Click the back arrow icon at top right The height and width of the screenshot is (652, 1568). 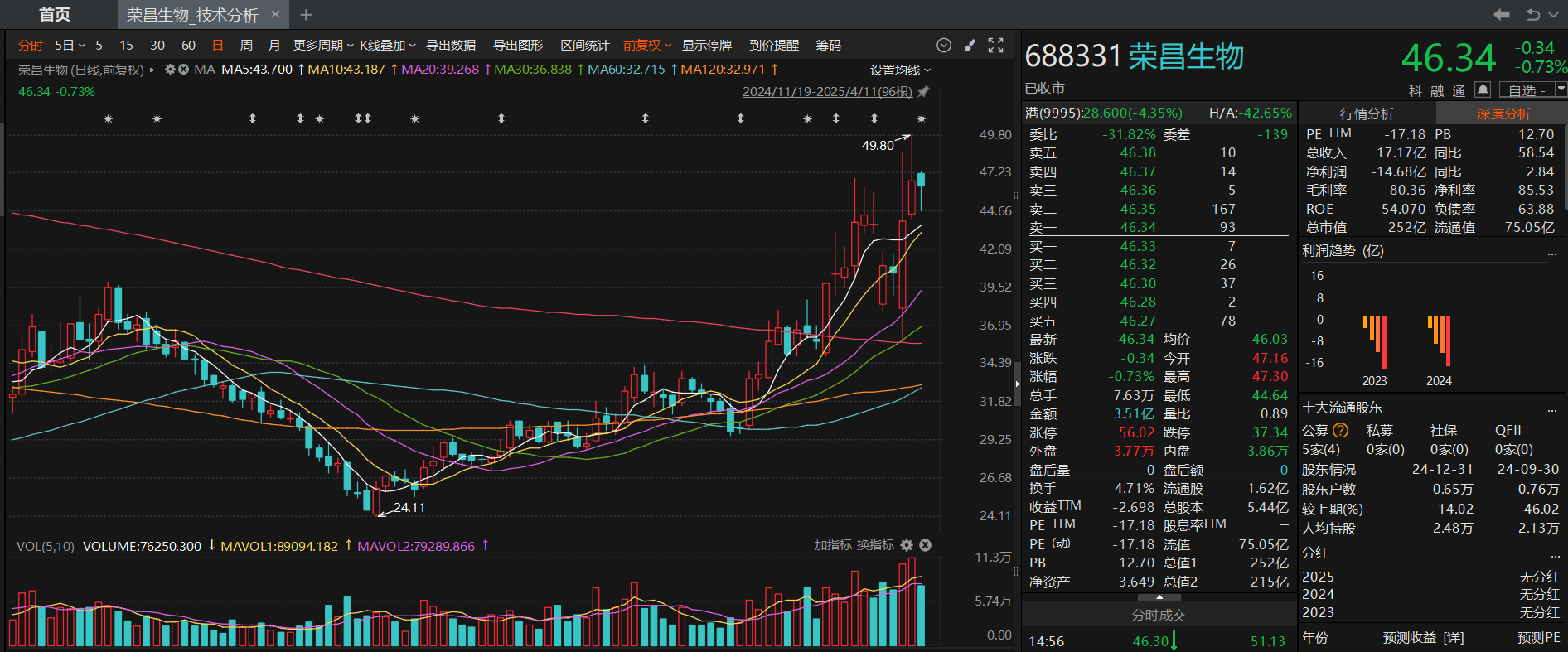1502,14
